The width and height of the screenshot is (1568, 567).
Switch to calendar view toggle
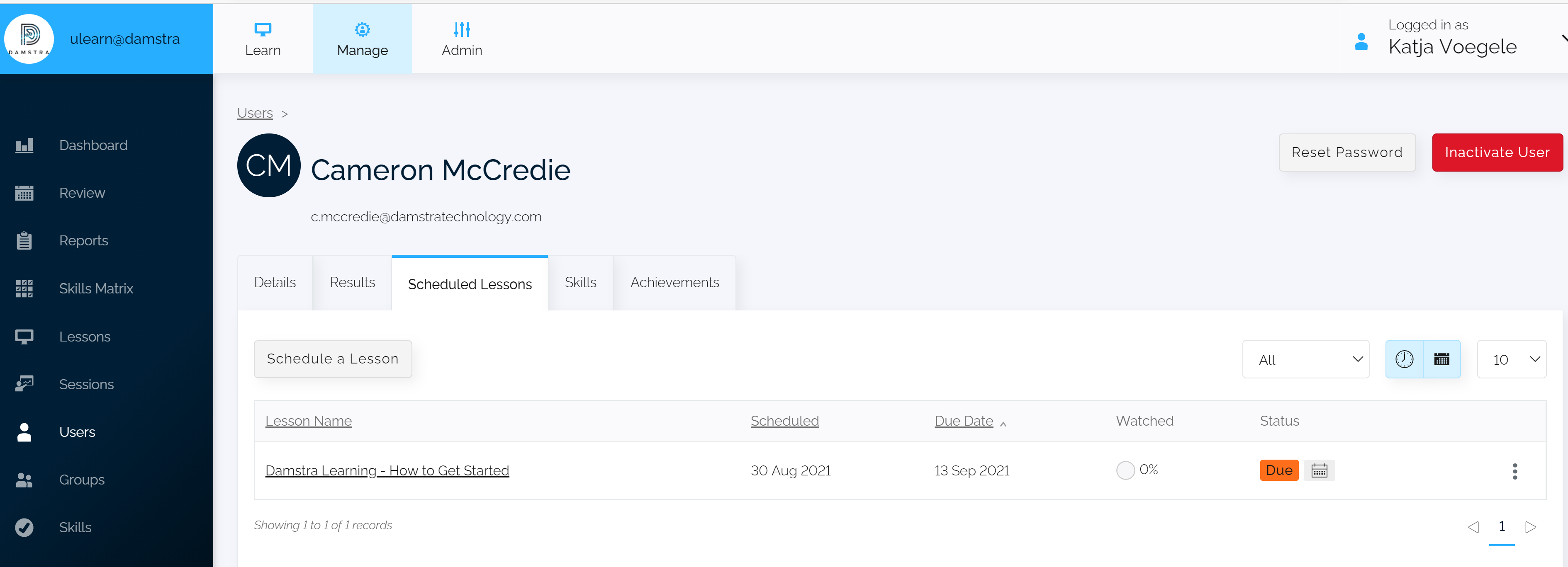[1442, 359]
